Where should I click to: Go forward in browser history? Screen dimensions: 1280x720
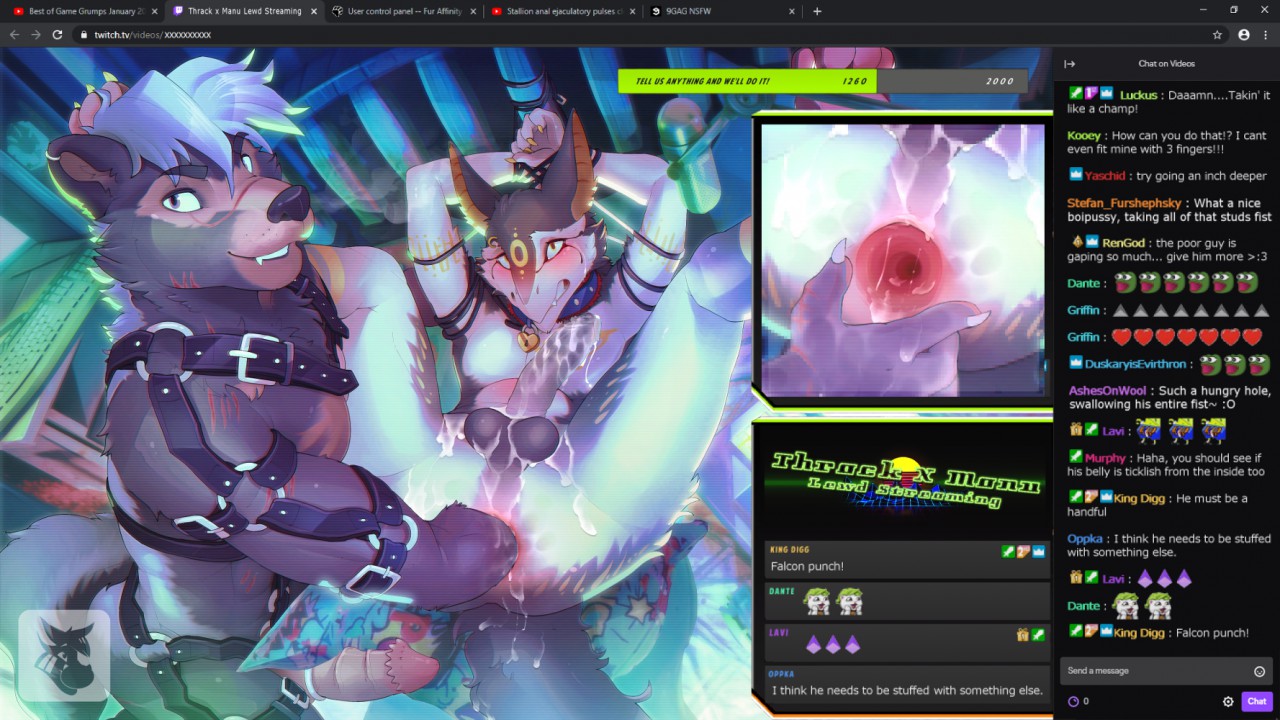36,34
